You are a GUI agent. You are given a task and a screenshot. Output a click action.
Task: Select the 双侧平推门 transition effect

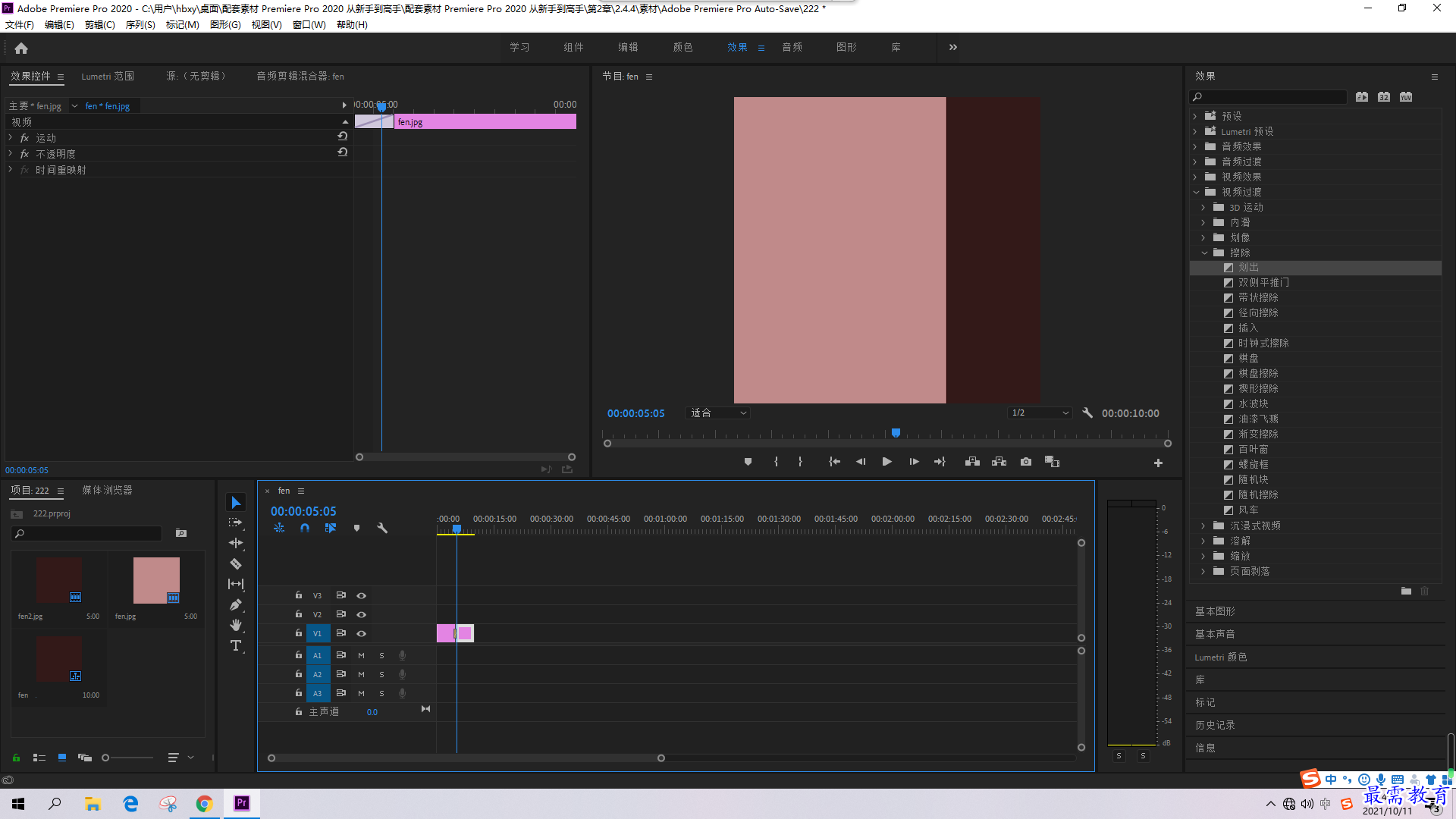point(1263,282)
